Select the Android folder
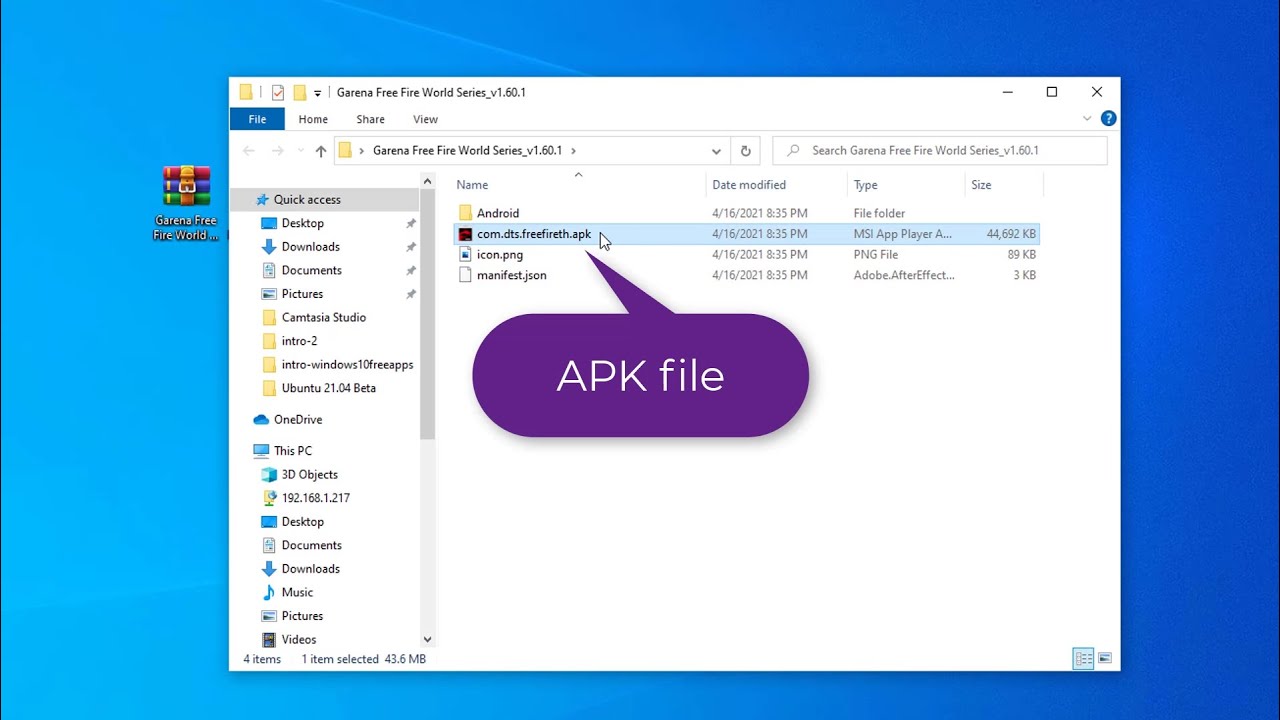Screen dimensions: 1280x720 click(497, 213)
